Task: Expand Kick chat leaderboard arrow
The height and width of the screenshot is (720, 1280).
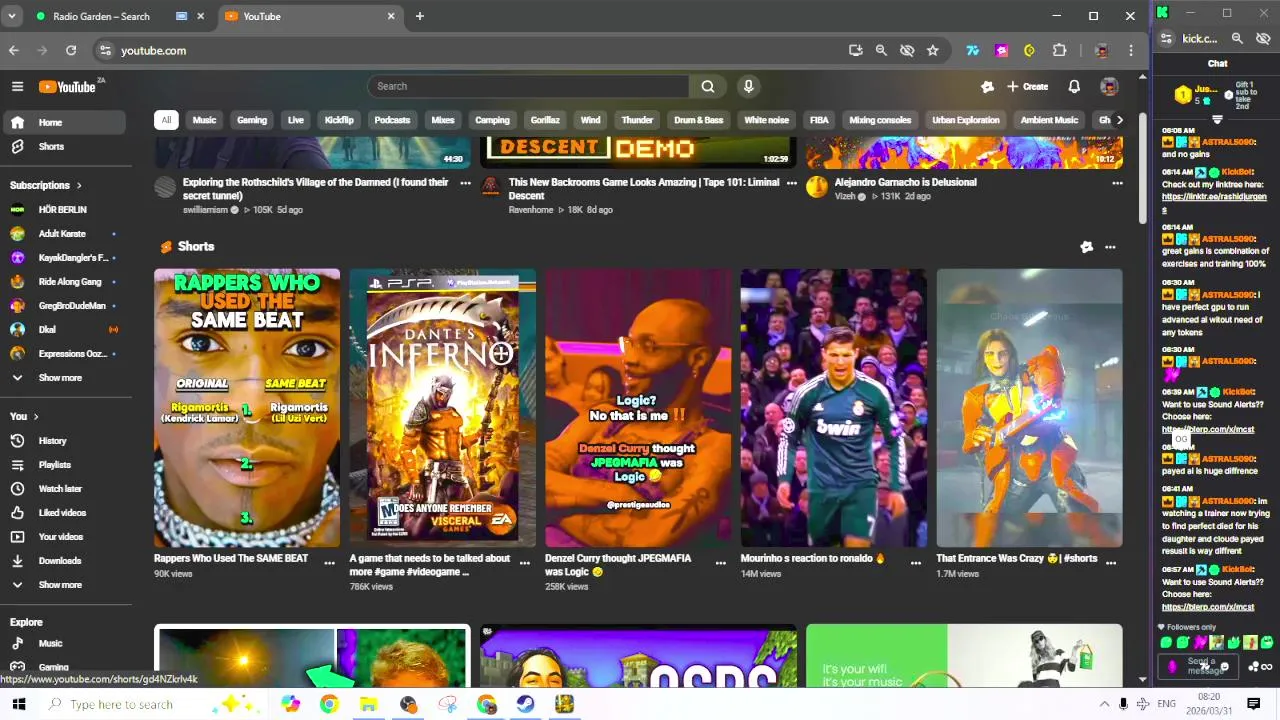Action: [x=1217, y=119]
